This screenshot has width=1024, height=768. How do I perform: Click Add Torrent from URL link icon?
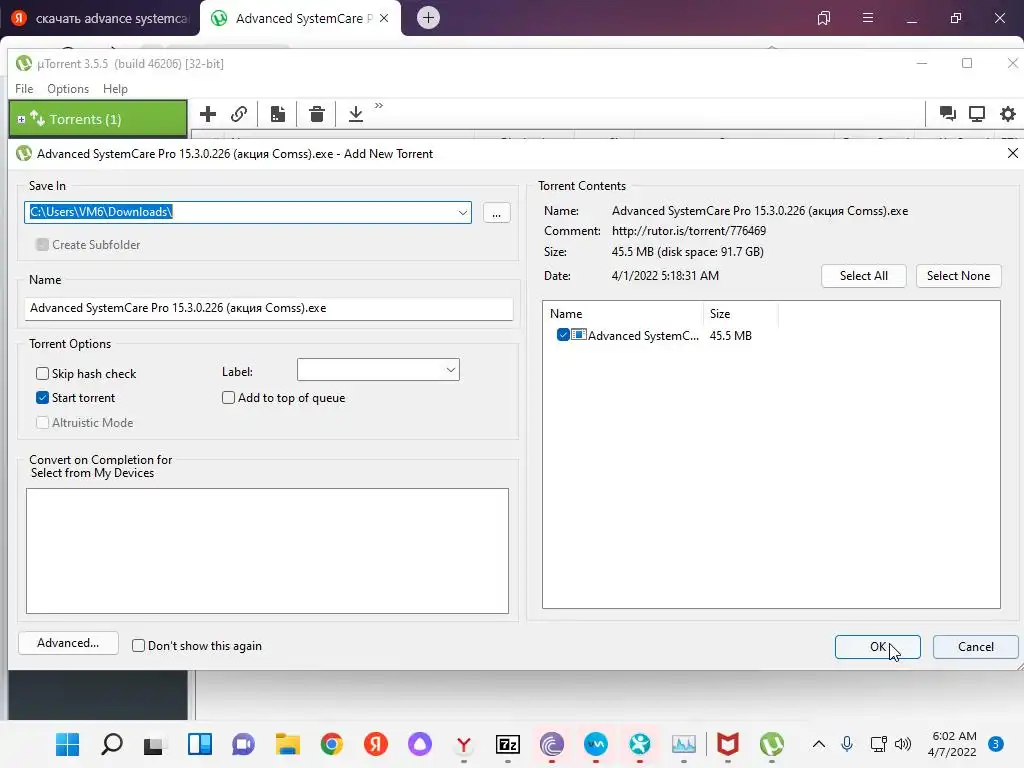[x=239, y=114]
